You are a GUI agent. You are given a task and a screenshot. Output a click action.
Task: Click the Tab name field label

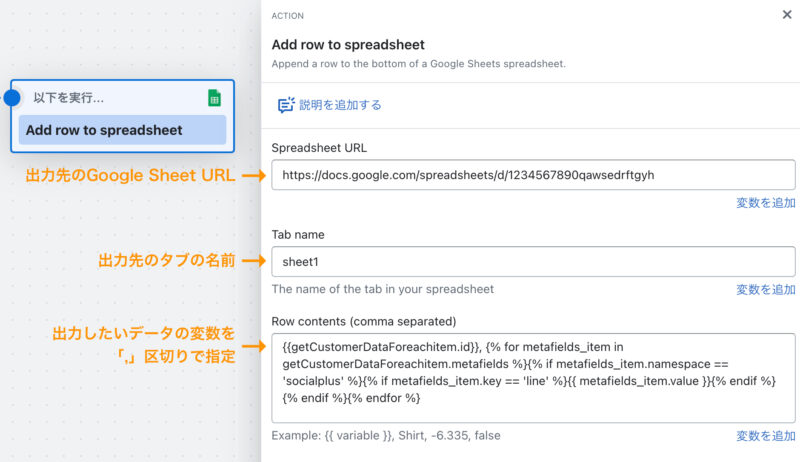[298, 235]
